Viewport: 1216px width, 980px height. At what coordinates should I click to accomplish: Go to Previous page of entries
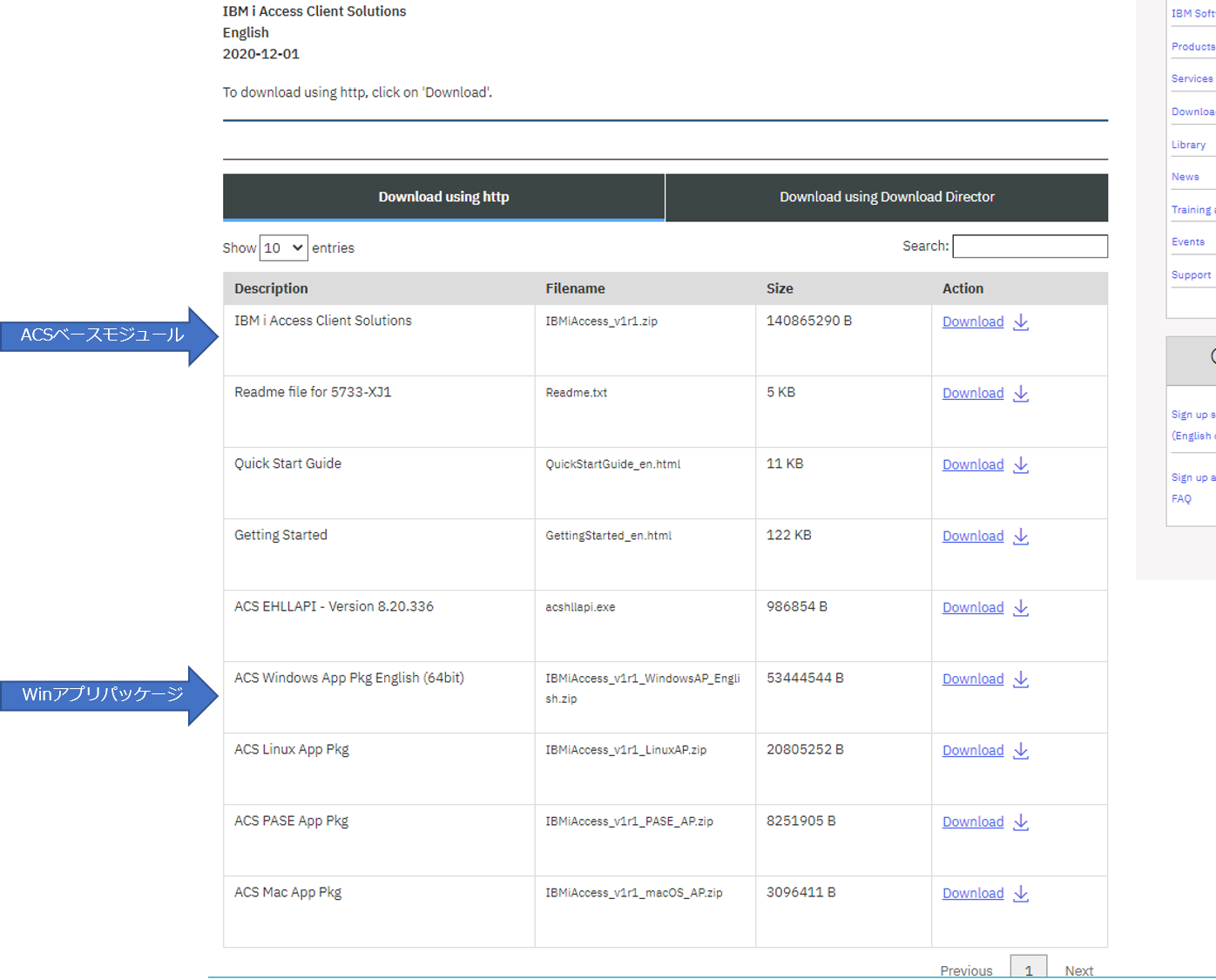(x=966, y=970)
